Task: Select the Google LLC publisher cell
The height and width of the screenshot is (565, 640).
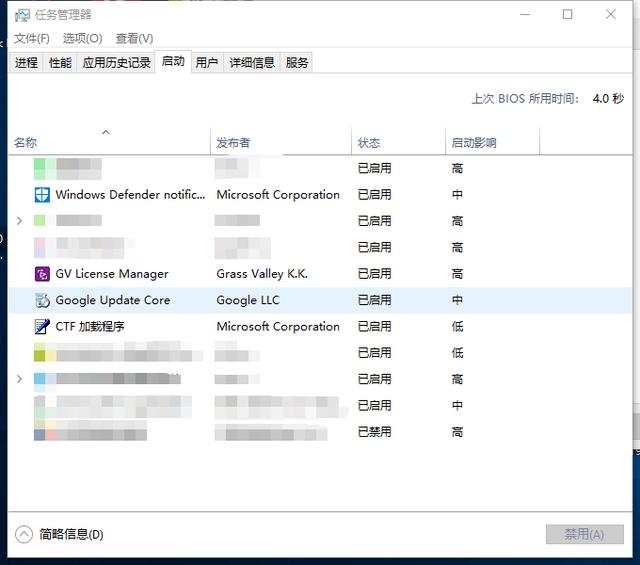Action: pos(248,300)
